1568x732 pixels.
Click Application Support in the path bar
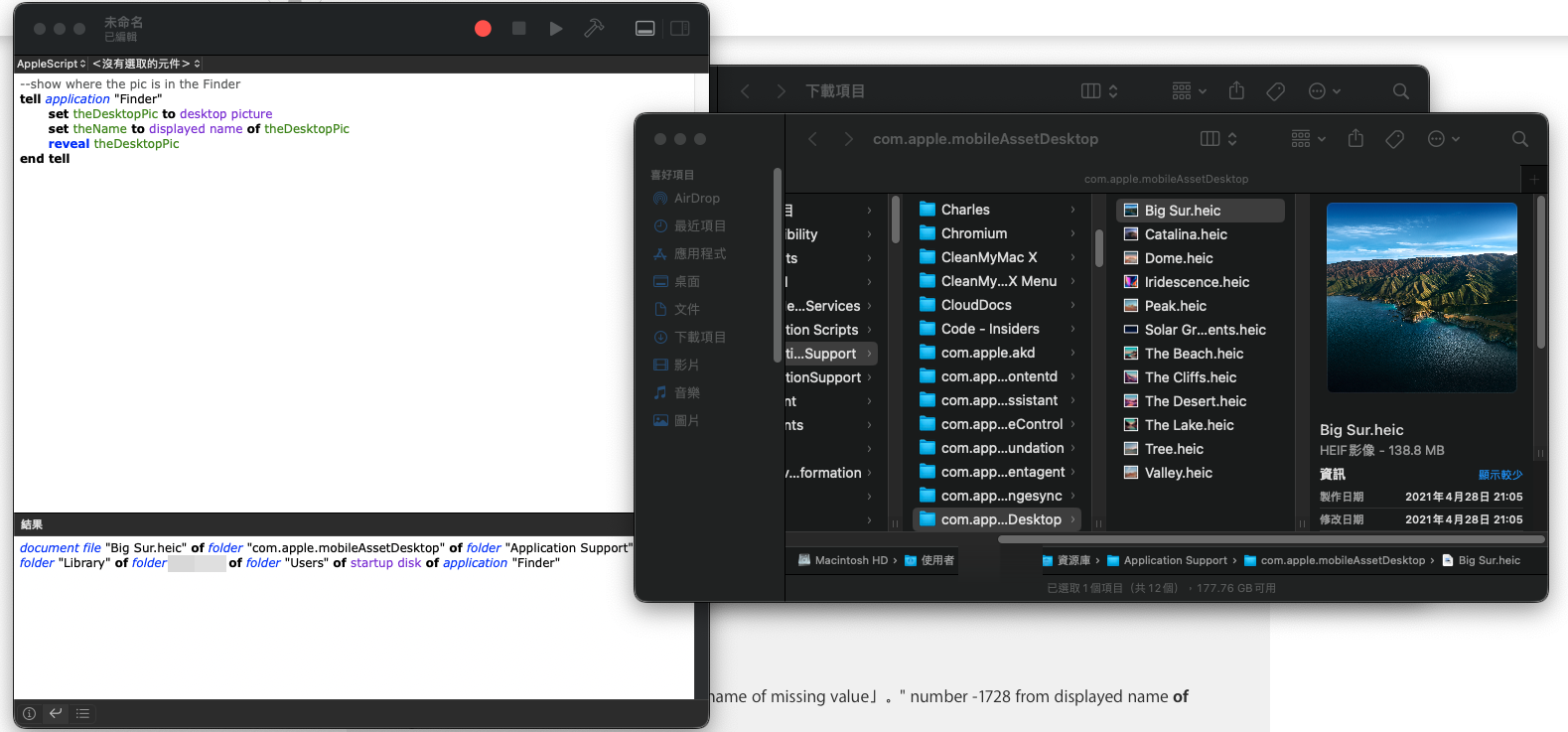coord(1167,560)
